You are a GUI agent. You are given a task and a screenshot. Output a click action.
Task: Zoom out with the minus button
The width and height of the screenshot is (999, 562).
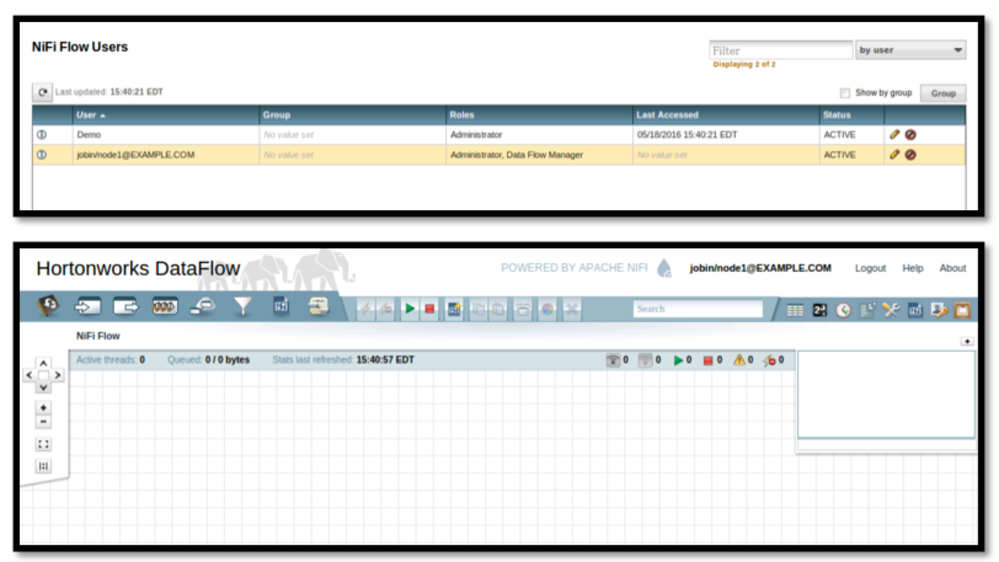coord(43,422)
